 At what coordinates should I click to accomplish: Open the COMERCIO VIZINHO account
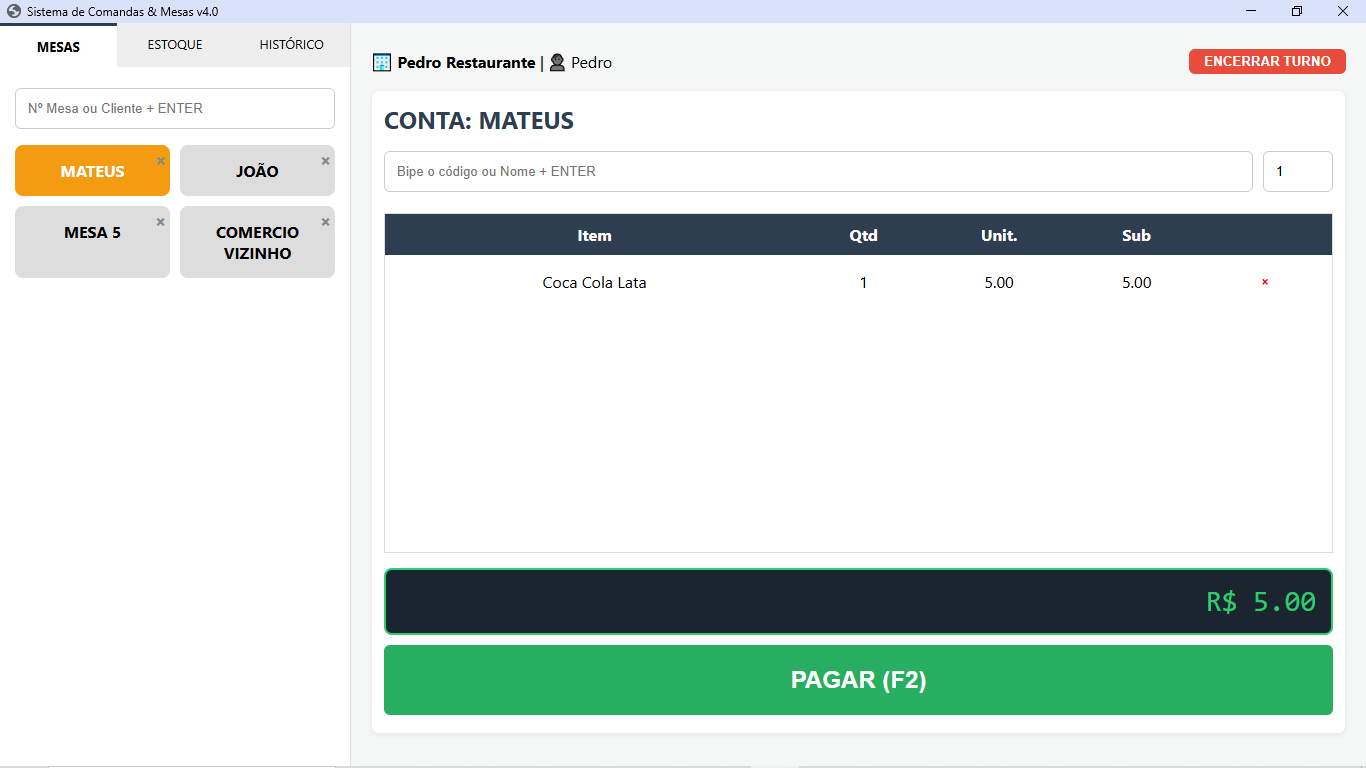point(257,242)
